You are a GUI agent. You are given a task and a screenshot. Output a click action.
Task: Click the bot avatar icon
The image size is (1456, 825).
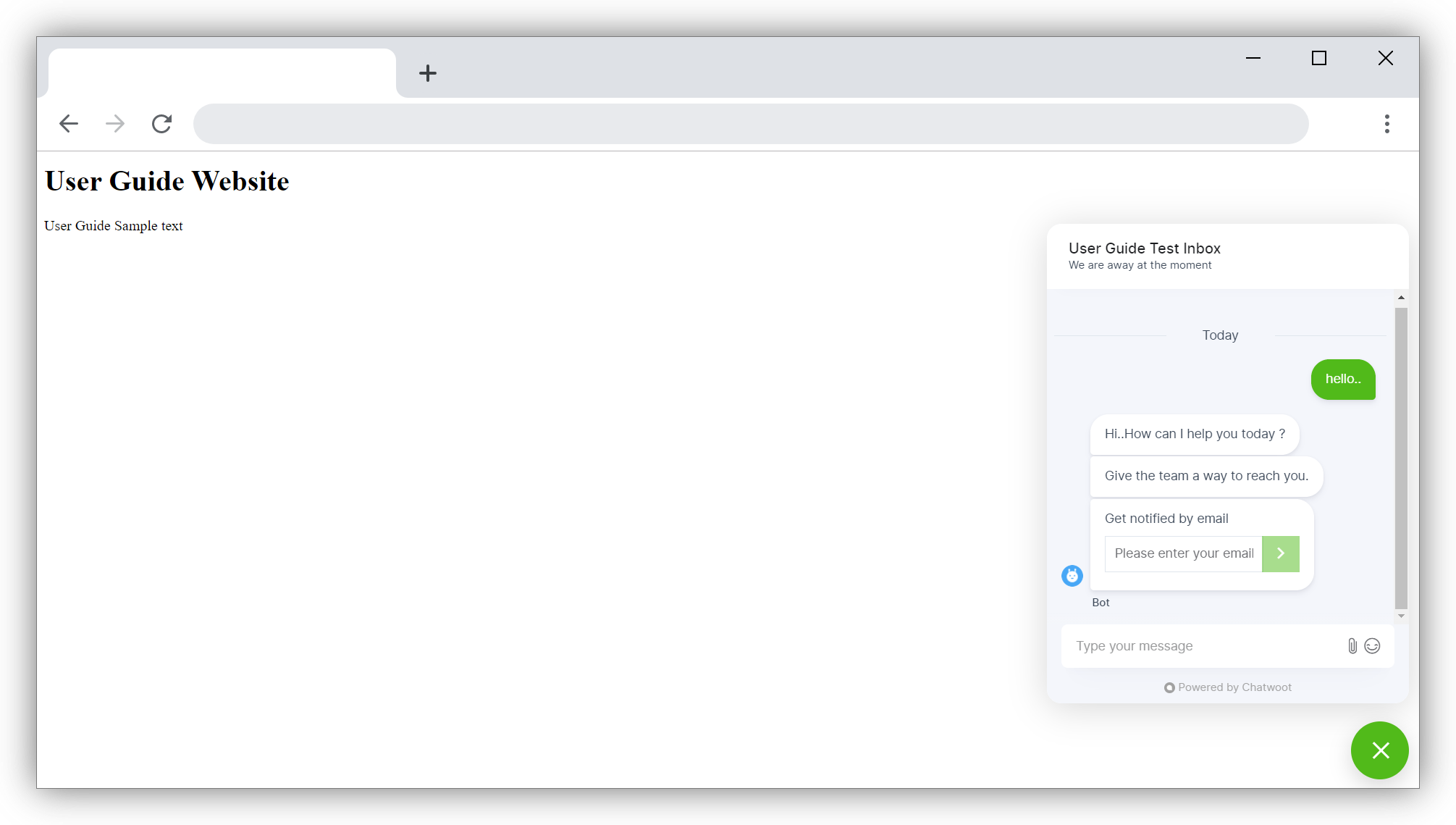tap(1072, 576)
